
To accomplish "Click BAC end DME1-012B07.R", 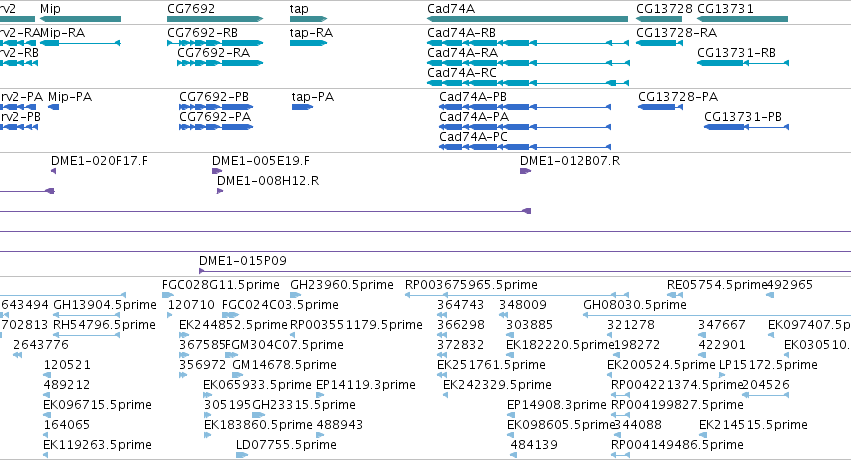I will (x=525, y=171).
